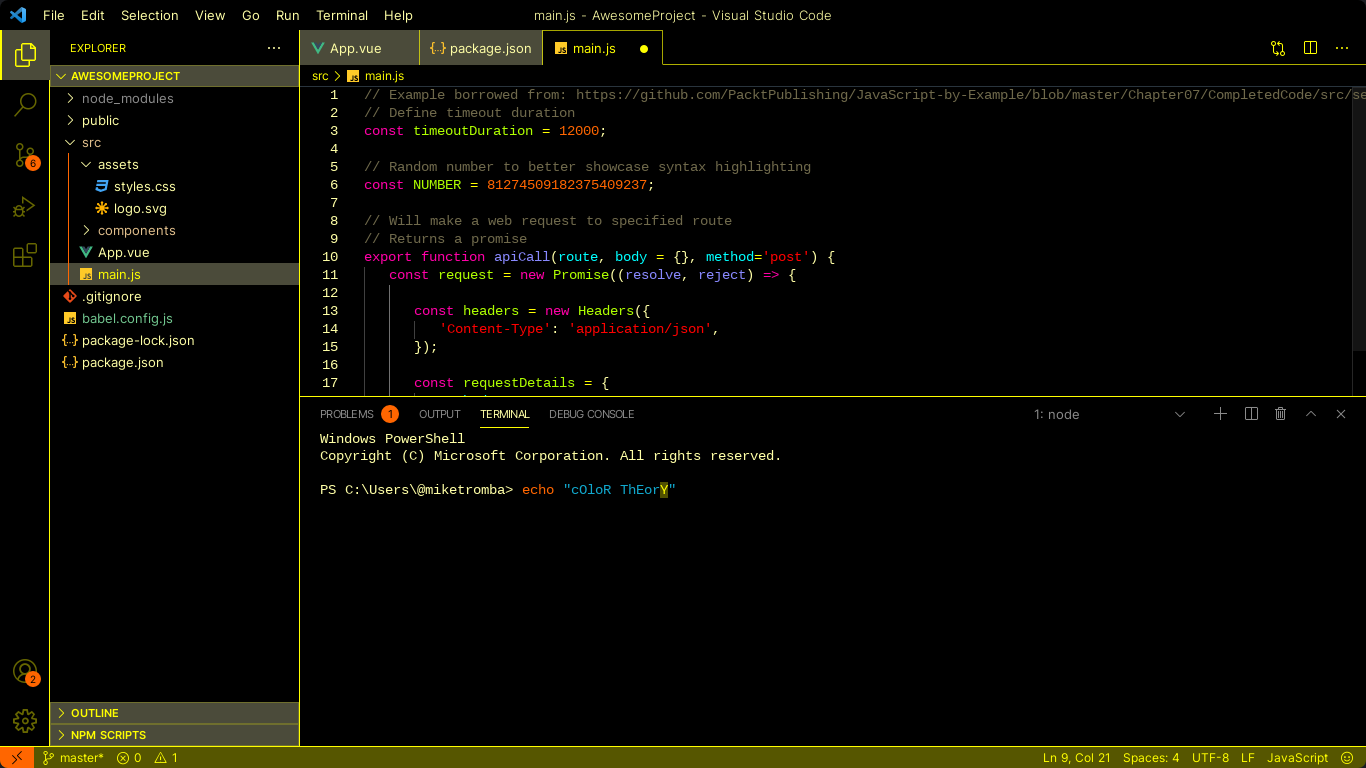Collapse the AWESOMEPROJECT root folder
The image size is (1366, 768).
[174, 76]
